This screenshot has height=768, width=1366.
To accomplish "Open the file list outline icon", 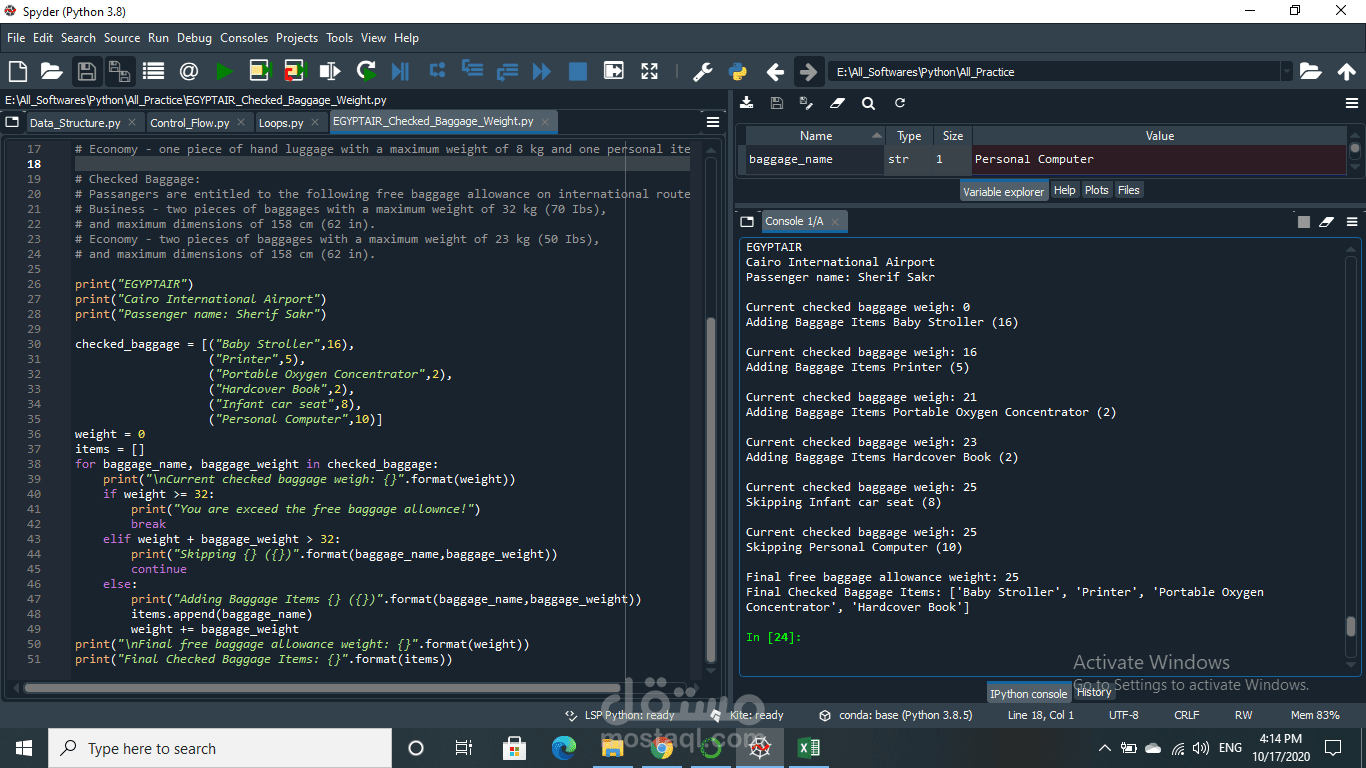I will point(153,71).
